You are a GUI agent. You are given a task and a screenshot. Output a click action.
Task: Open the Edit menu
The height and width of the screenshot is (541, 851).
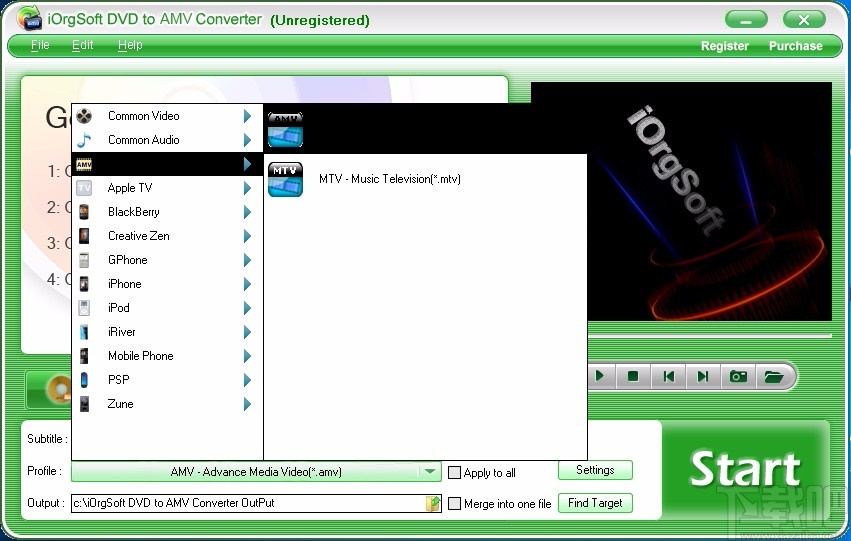(82, 45)
